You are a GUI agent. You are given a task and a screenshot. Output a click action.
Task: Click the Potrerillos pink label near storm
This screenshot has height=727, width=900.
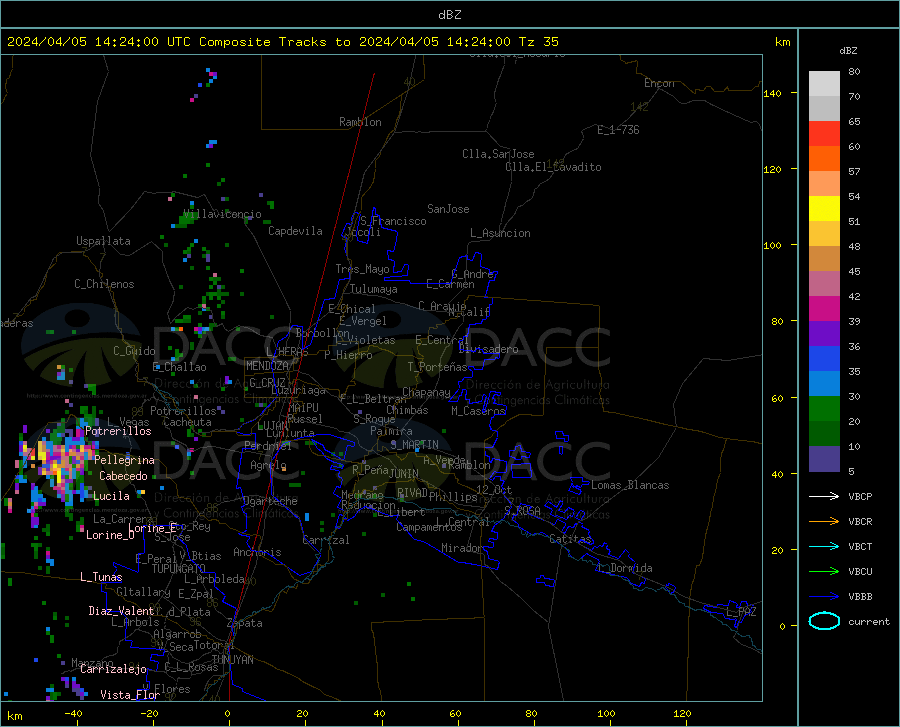click(118, 431)
